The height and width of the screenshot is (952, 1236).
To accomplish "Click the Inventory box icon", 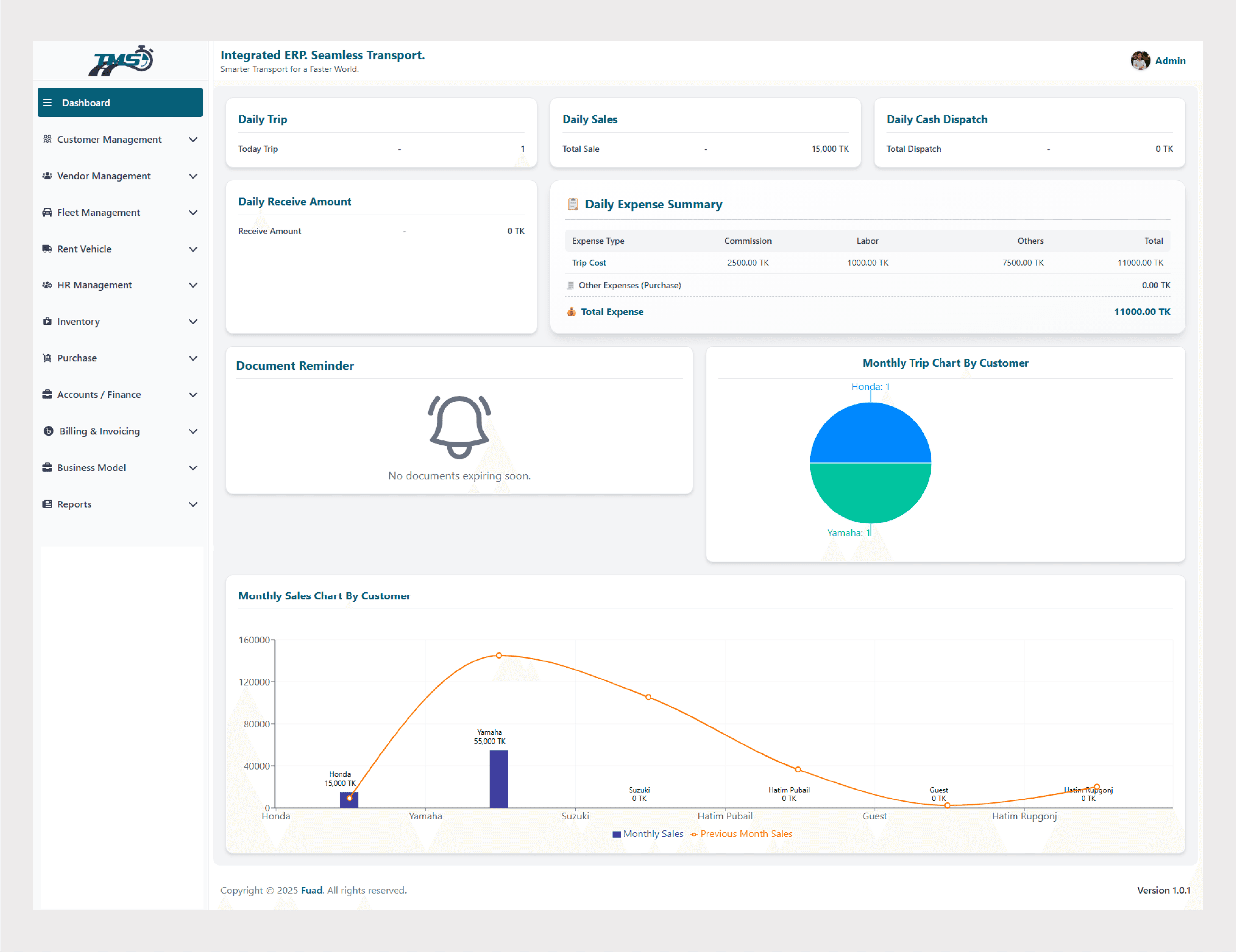I will 48,321.
